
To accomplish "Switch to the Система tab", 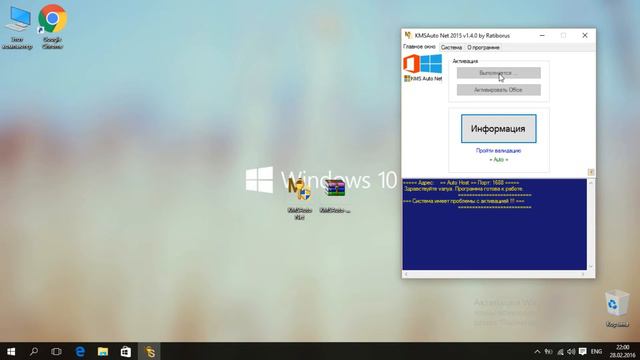I will point(451,47).
